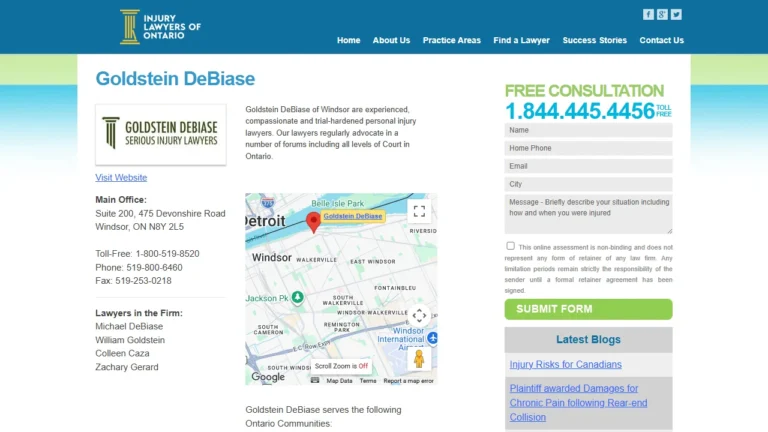Open the map Terms link
This screenshot has width=768, height=432.
point(368,381)
